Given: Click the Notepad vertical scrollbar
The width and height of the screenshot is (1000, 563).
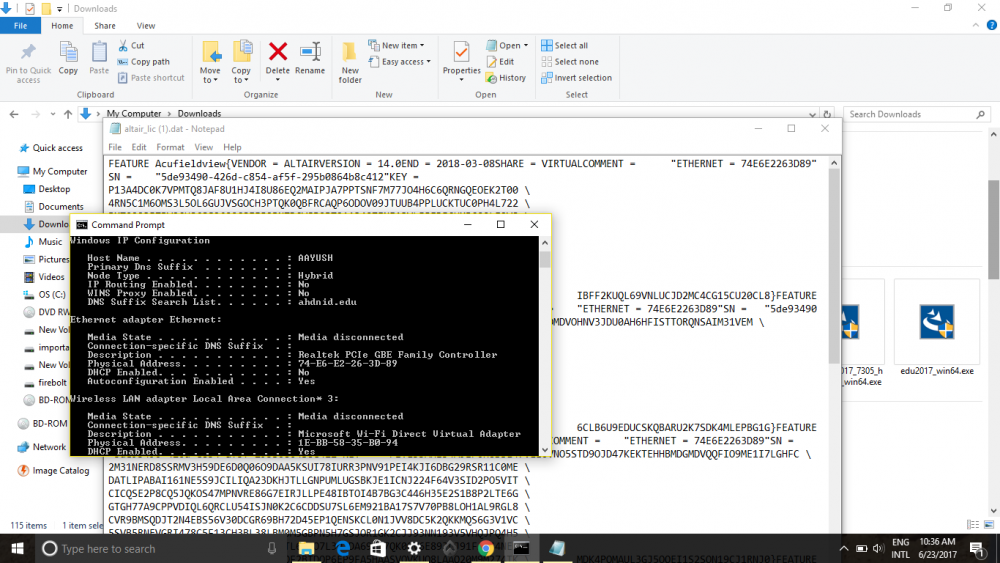Looking at the screenshot, I should click(x=834, y=268).
